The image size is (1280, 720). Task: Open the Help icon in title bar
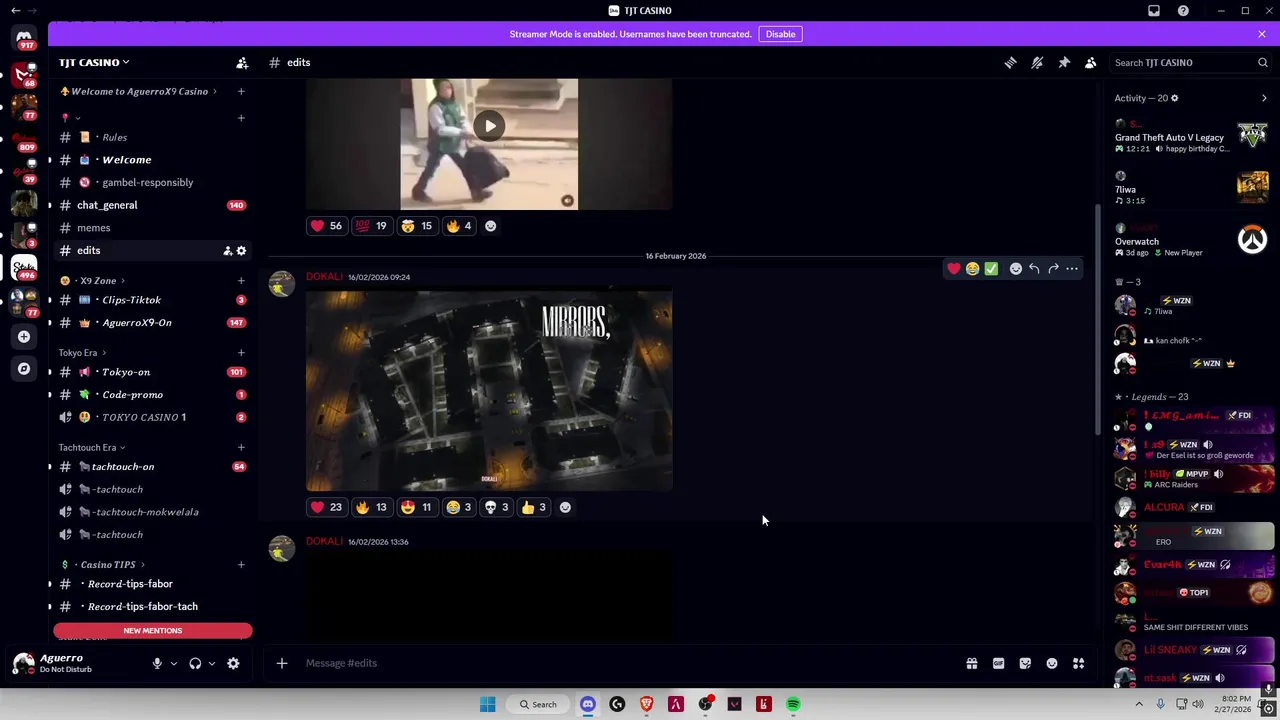pyautogui.click(x=1183, y=10)
